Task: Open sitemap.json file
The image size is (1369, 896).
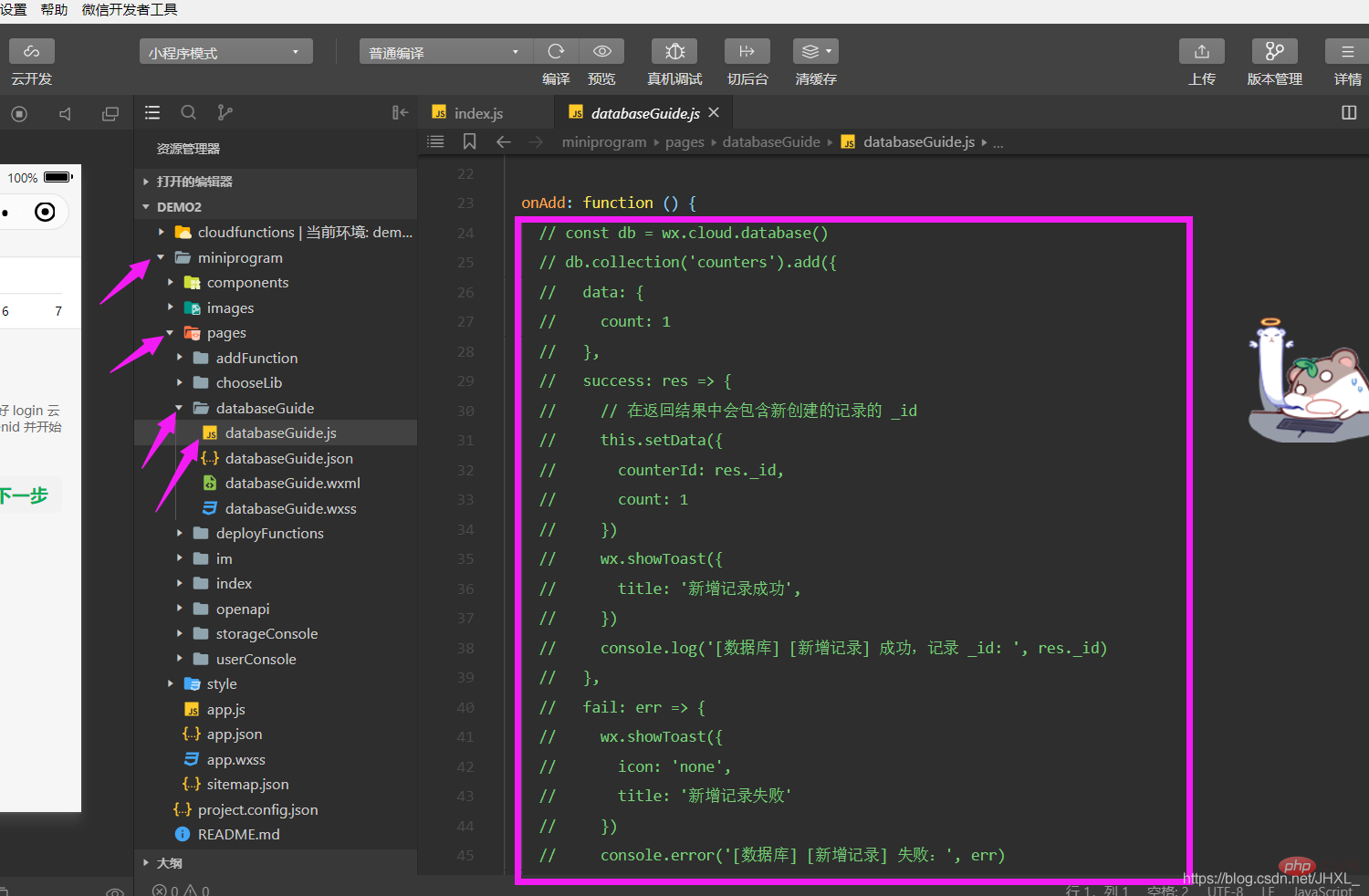Action: tap(276, 784)
